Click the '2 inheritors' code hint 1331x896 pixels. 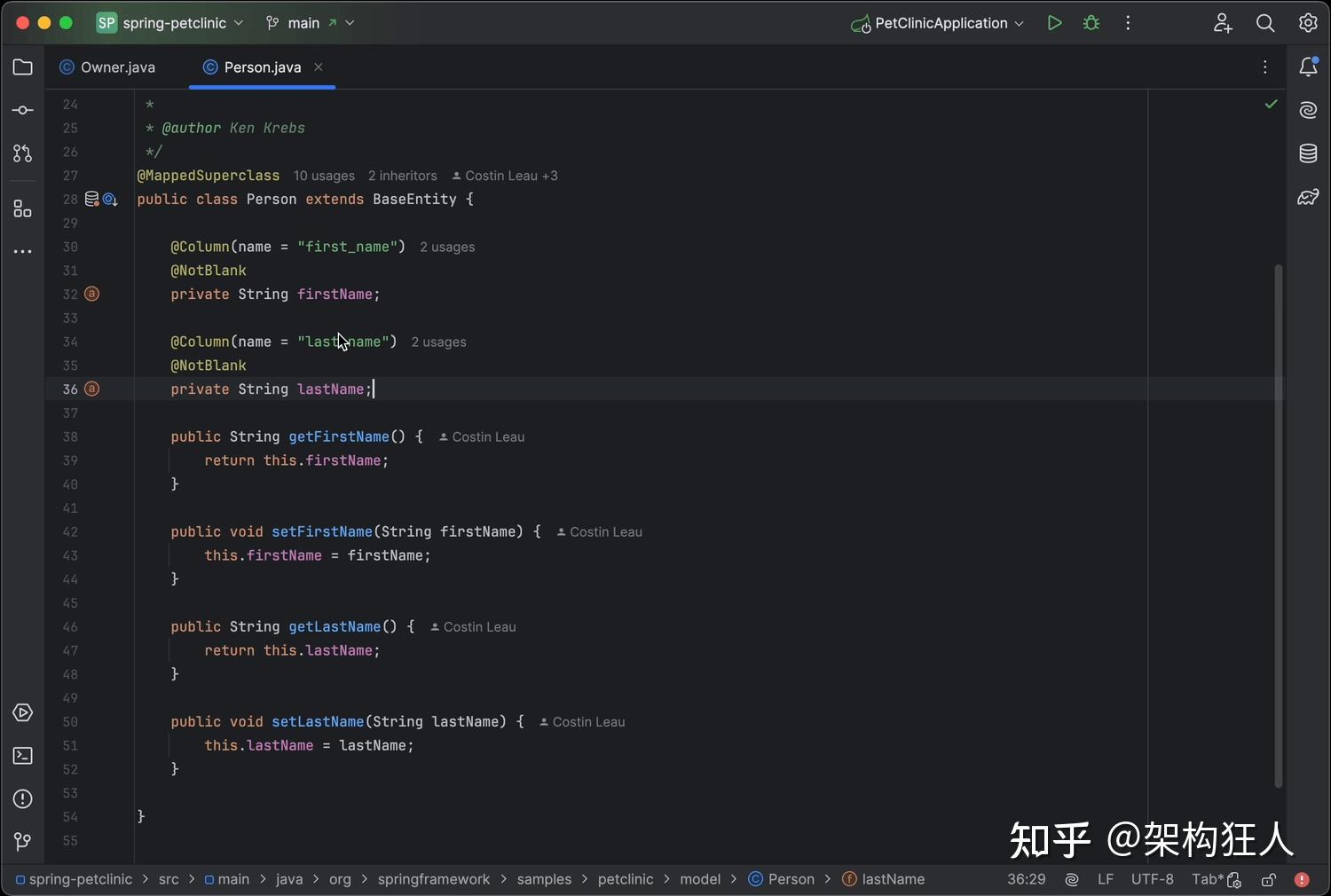click(403, 176)
